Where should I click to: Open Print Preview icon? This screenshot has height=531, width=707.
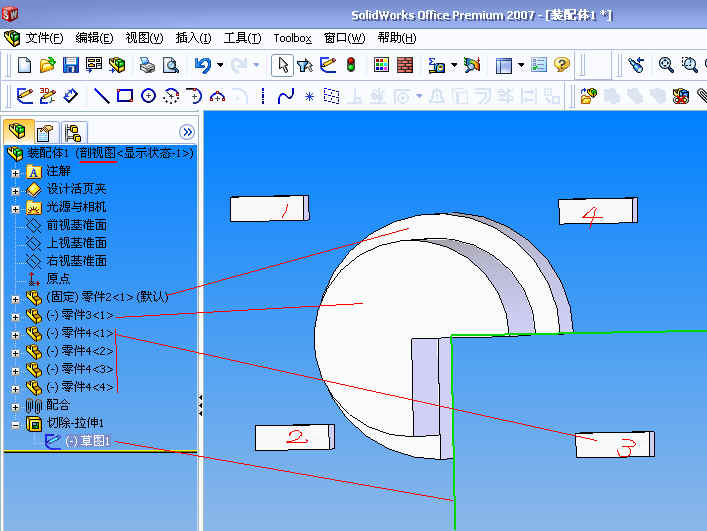click(171, 65)
